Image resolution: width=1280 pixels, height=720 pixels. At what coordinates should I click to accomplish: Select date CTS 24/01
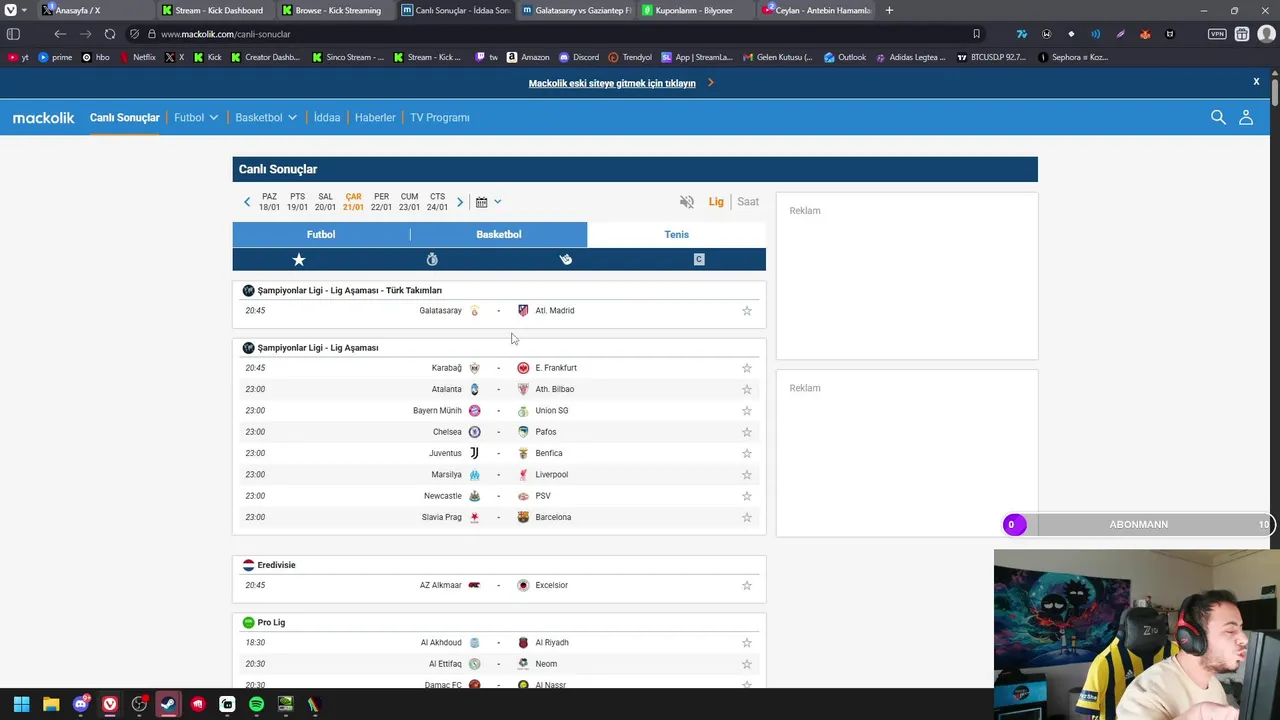437,202
